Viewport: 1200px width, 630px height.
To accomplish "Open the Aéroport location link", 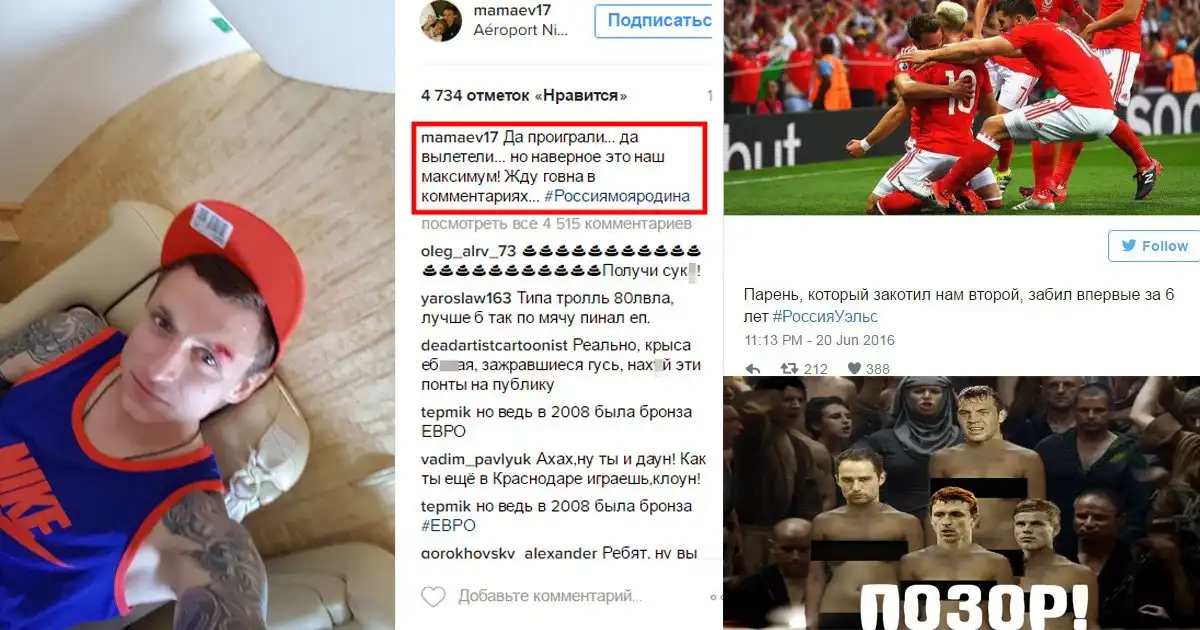I will pos(520,31).
